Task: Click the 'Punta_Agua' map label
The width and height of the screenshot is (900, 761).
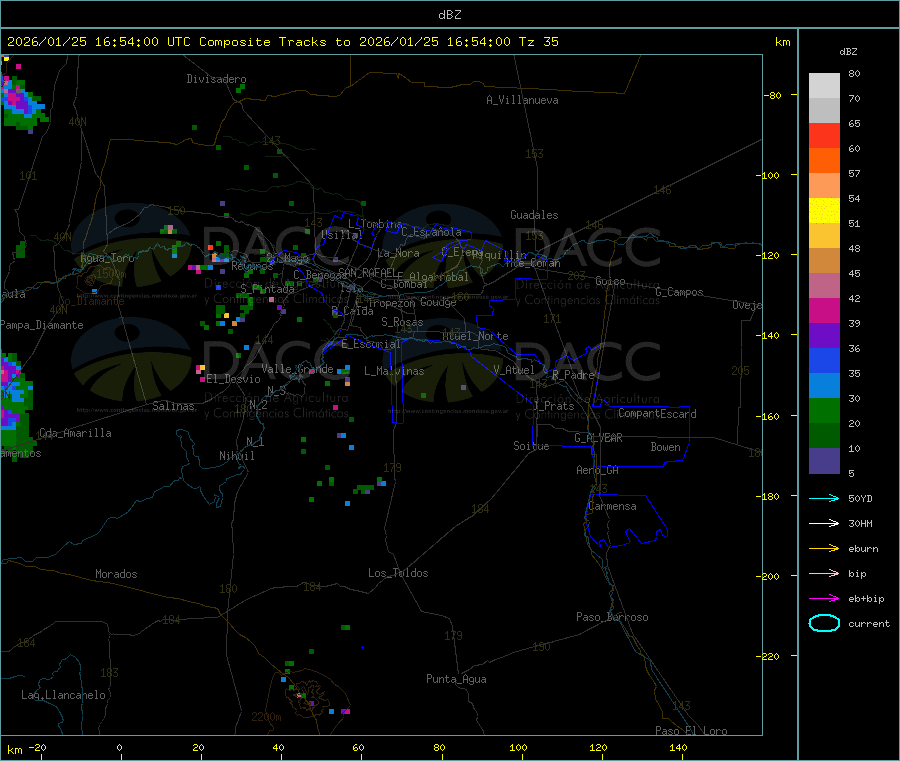Action: pos(456,679)
